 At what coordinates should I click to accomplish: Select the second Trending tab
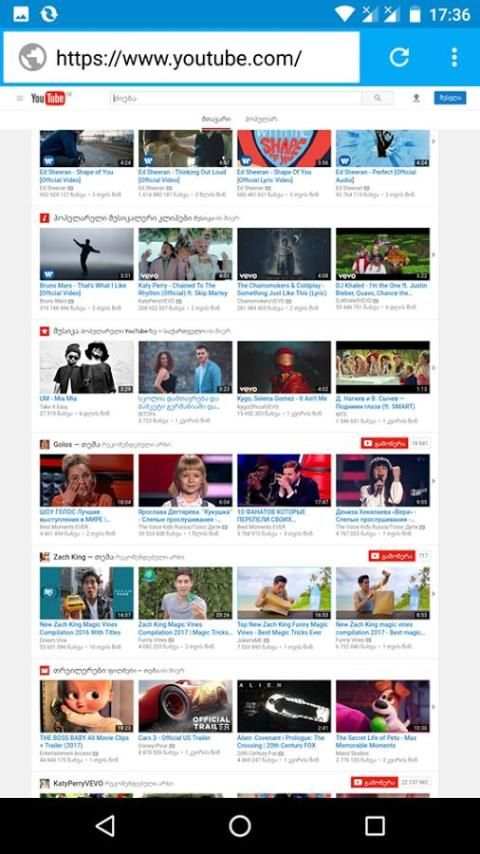tap(261, 119)
